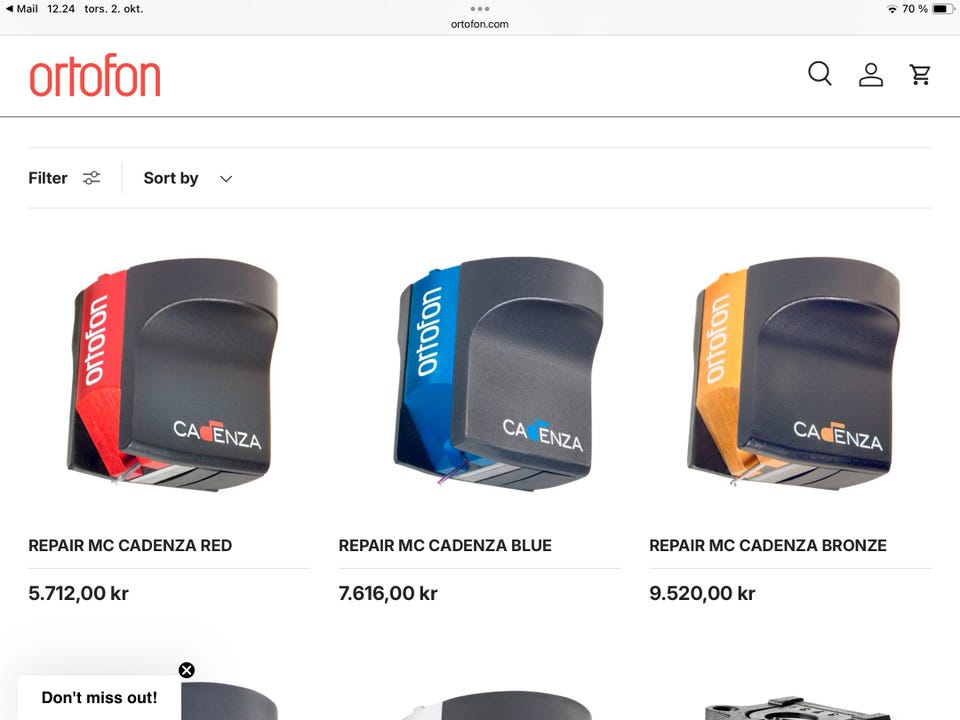Open the Filter options

pos(48,178)
